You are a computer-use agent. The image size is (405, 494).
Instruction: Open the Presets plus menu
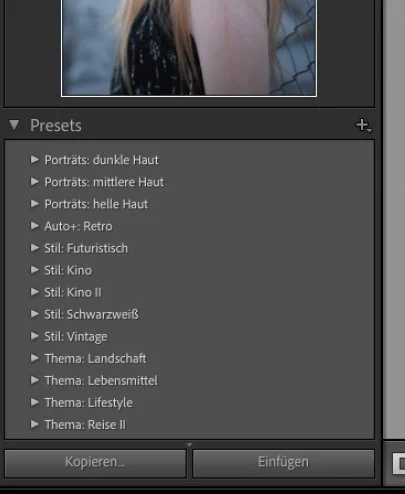coord(364,126)
